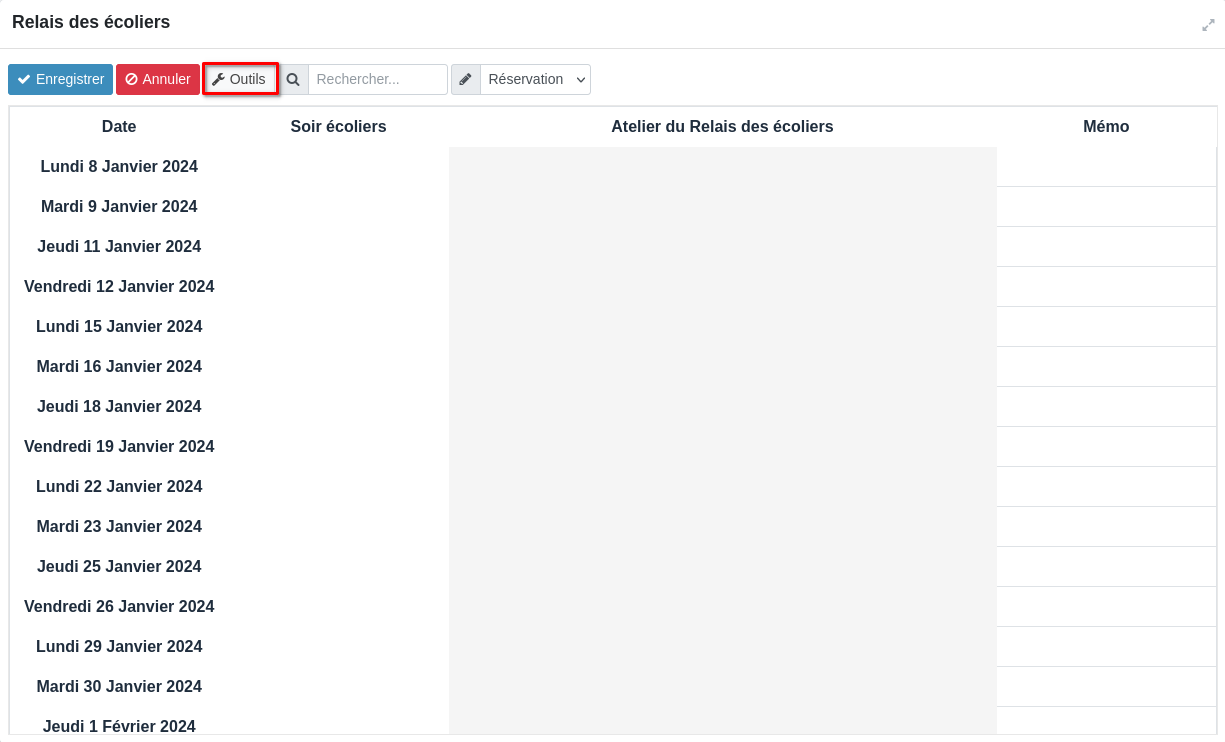1225x742 pixels.
Task: Select the Vendredi 26 Janvier 2024 row date
Action: [119, 607]
